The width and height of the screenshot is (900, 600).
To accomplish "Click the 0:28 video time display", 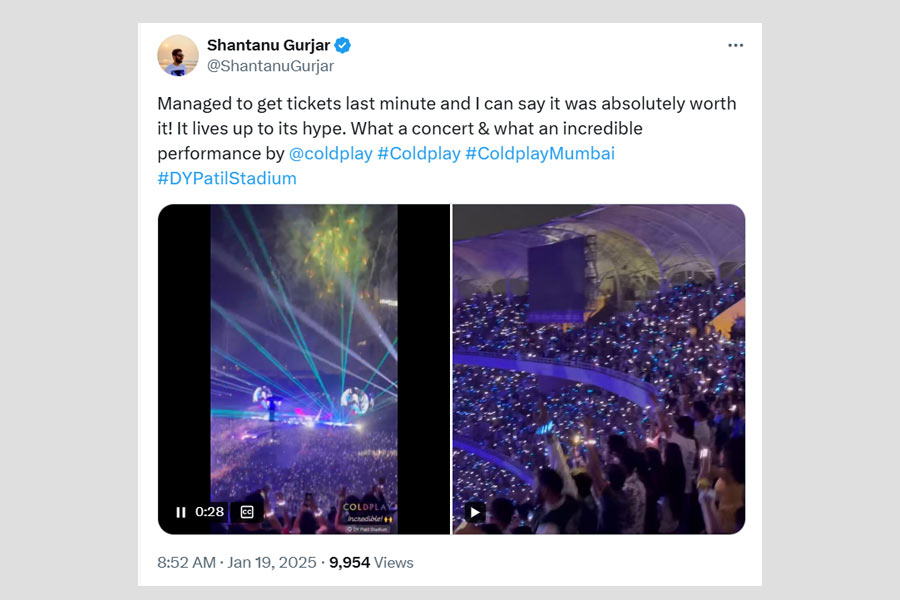I will click(210, 512).
